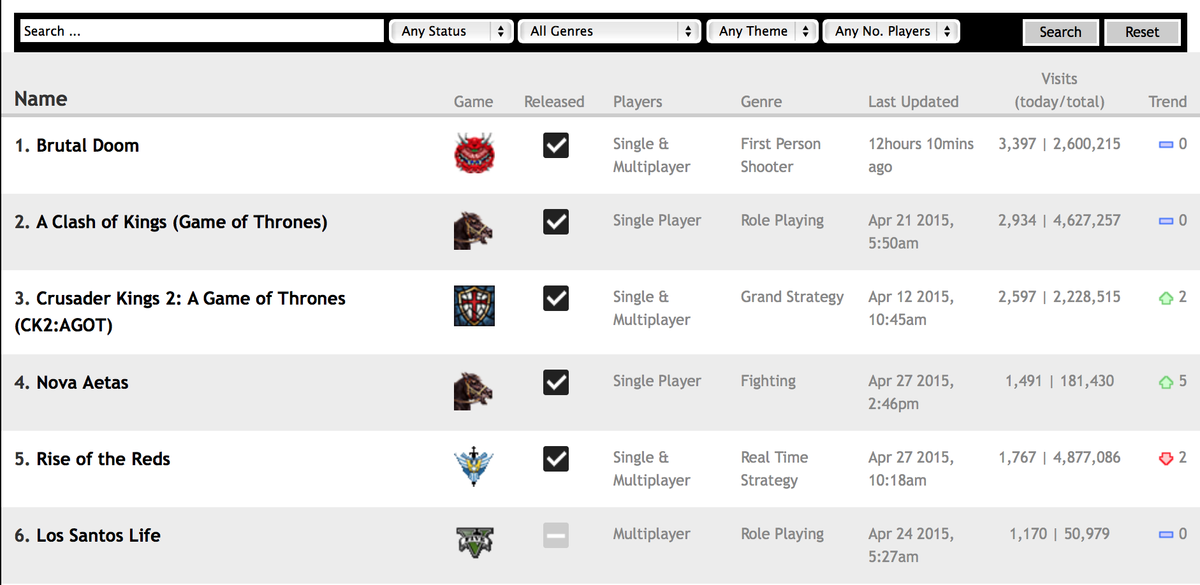This screenshot has height=585, width=1200.
Task: Toggle the Released checkbox for Brutal Doom
Action: (x=556, y=146)
